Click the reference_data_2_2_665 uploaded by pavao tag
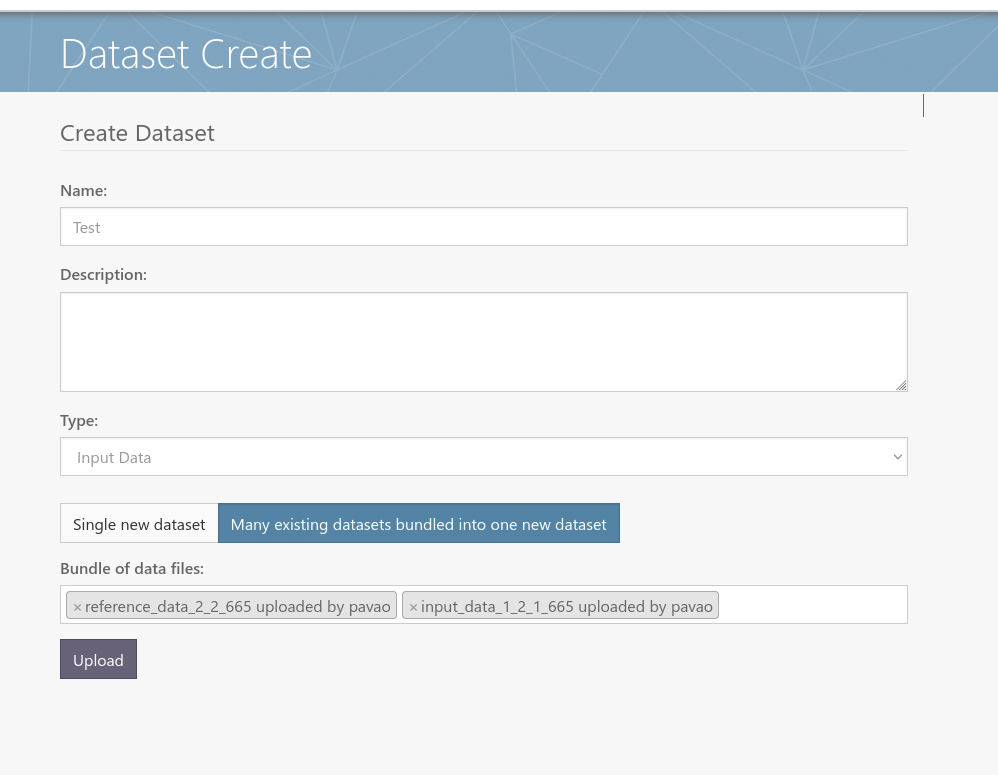The image size is (998, 775). tap(232, 605)
